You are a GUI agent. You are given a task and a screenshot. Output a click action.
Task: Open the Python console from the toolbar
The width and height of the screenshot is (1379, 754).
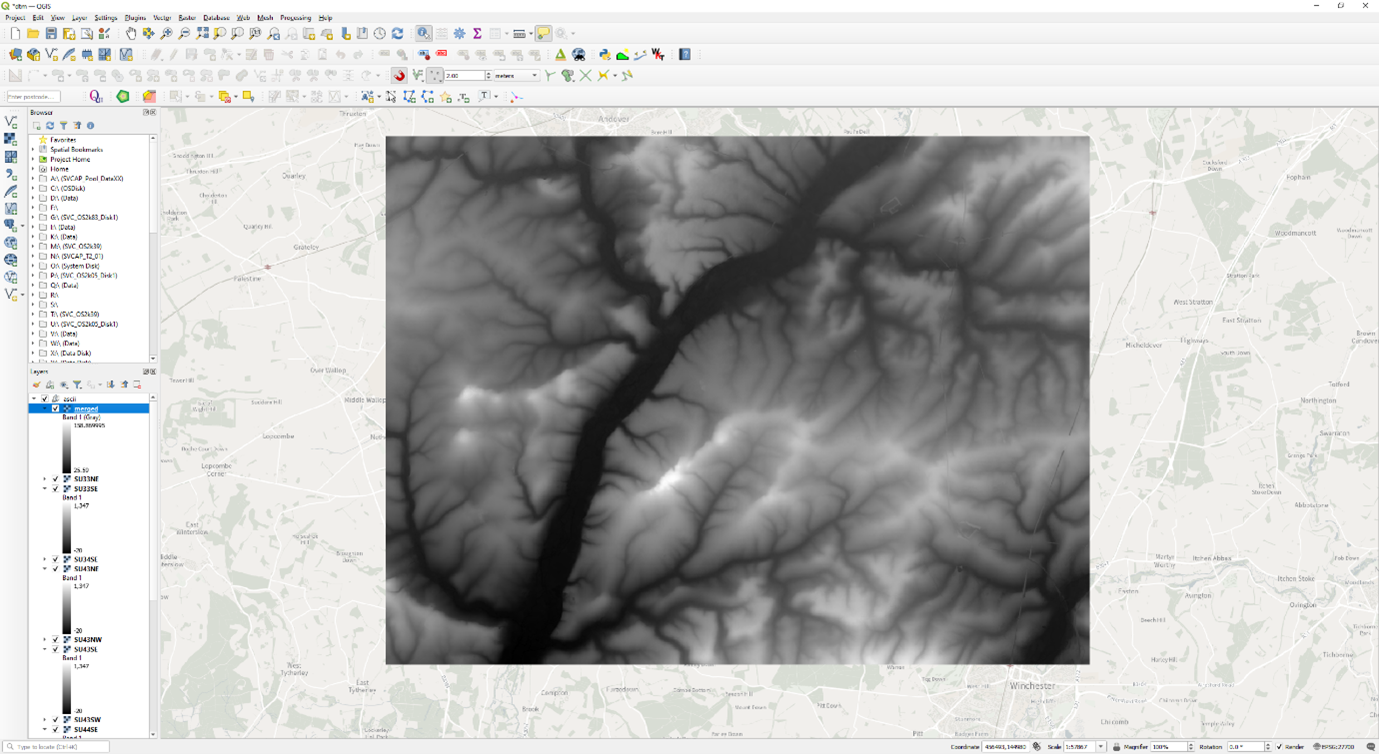604,55
